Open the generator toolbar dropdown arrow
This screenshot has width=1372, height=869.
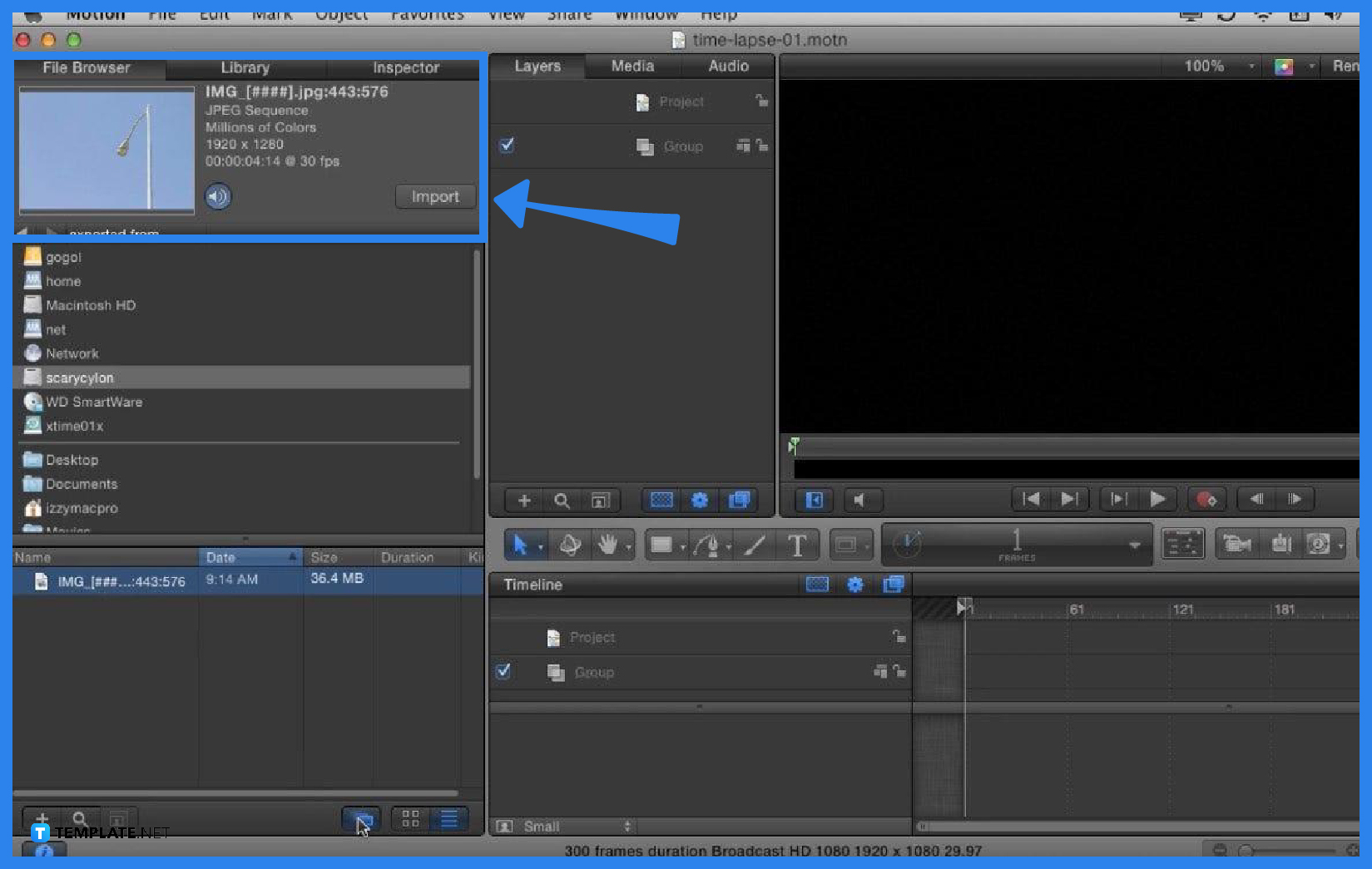1340,546
